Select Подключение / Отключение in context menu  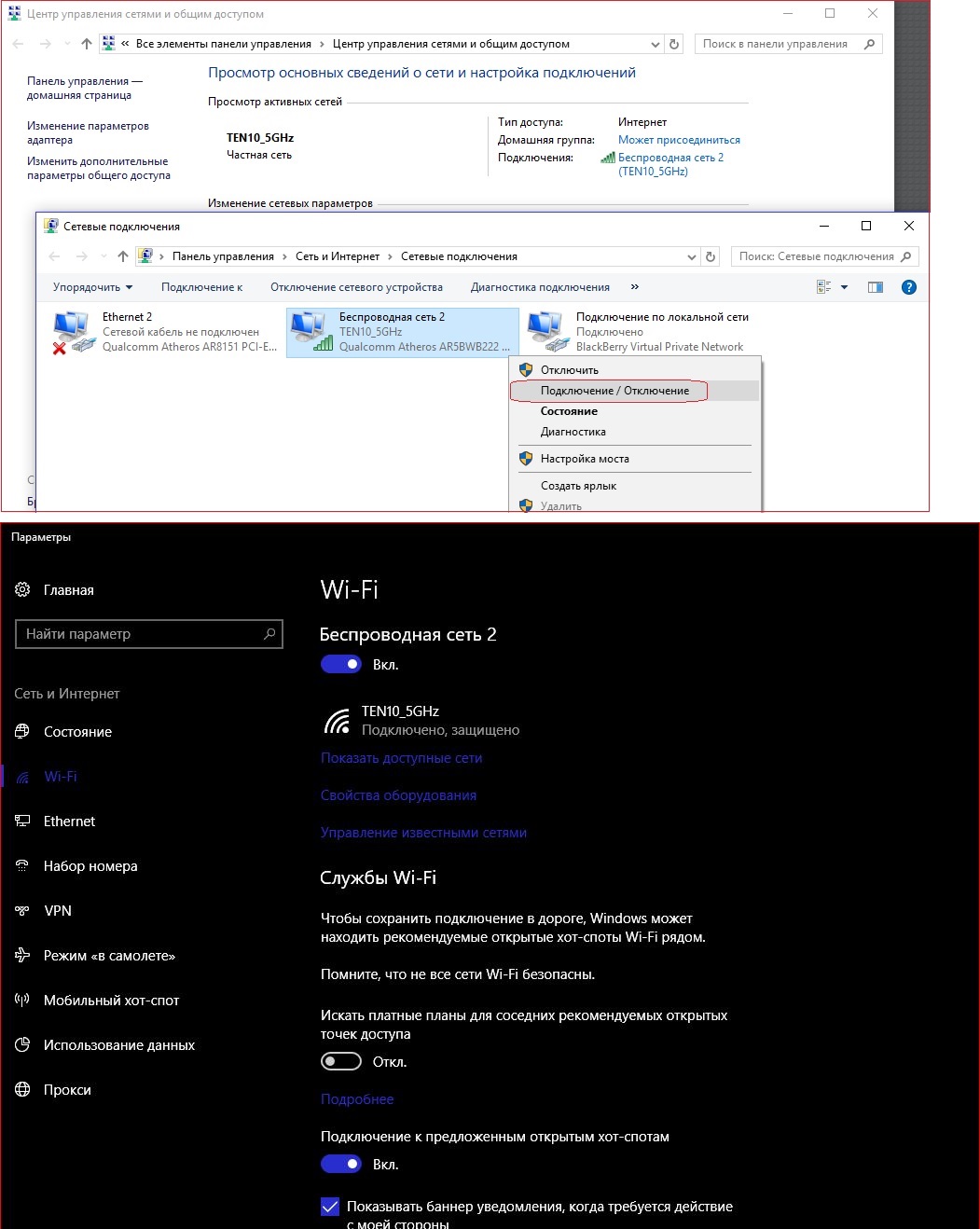point(635,391)
